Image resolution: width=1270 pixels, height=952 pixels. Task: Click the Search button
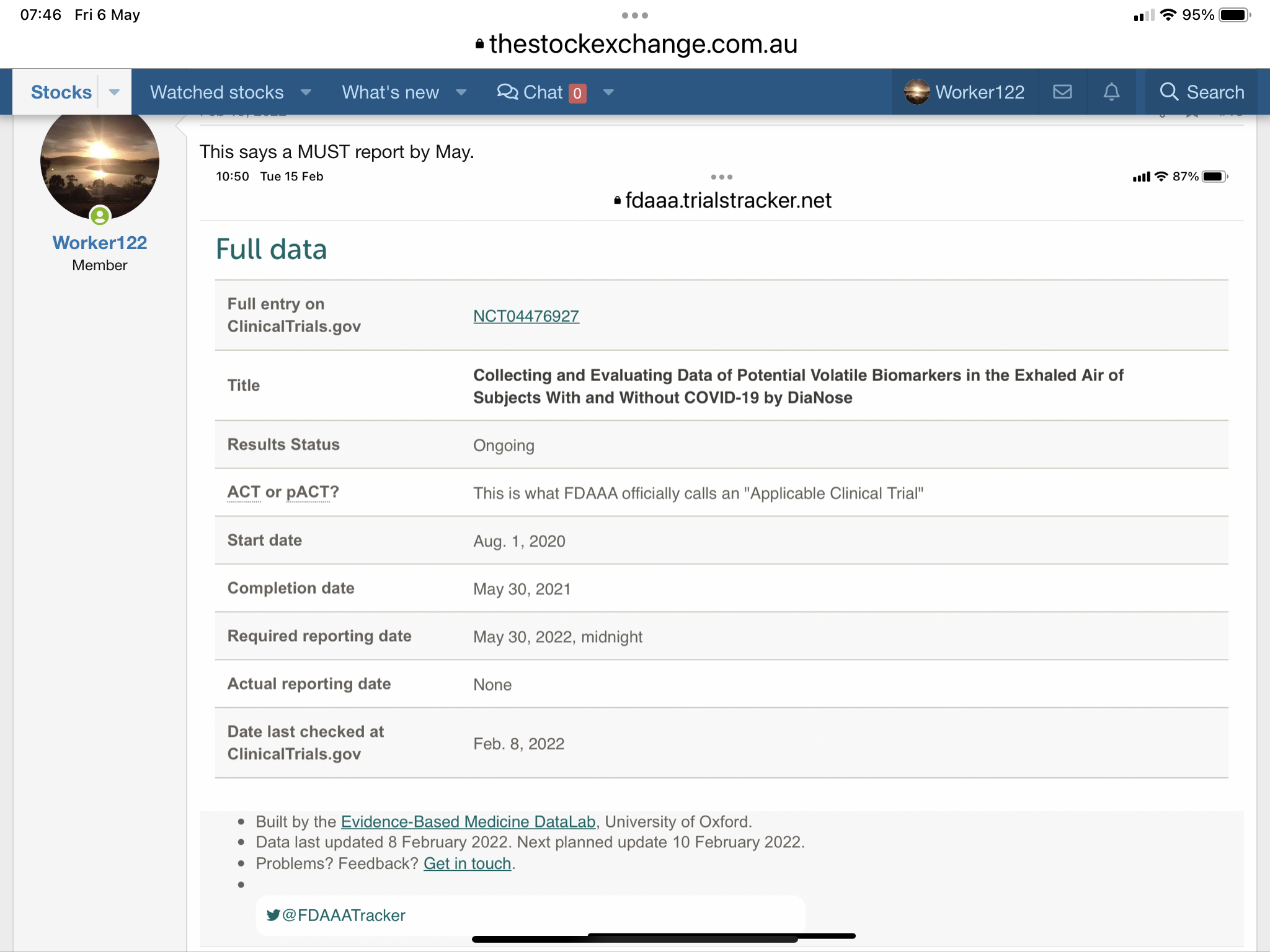(1202, 92)
